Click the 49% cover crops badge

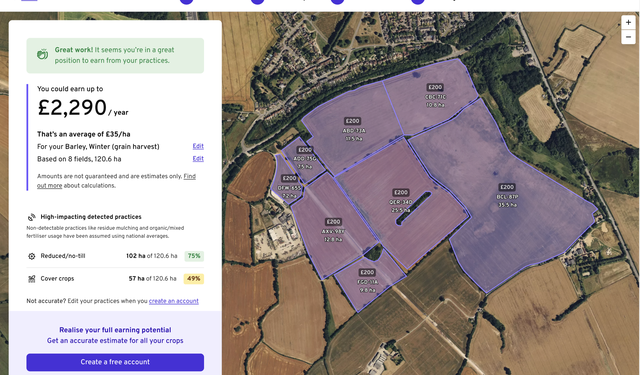(193, 279)
